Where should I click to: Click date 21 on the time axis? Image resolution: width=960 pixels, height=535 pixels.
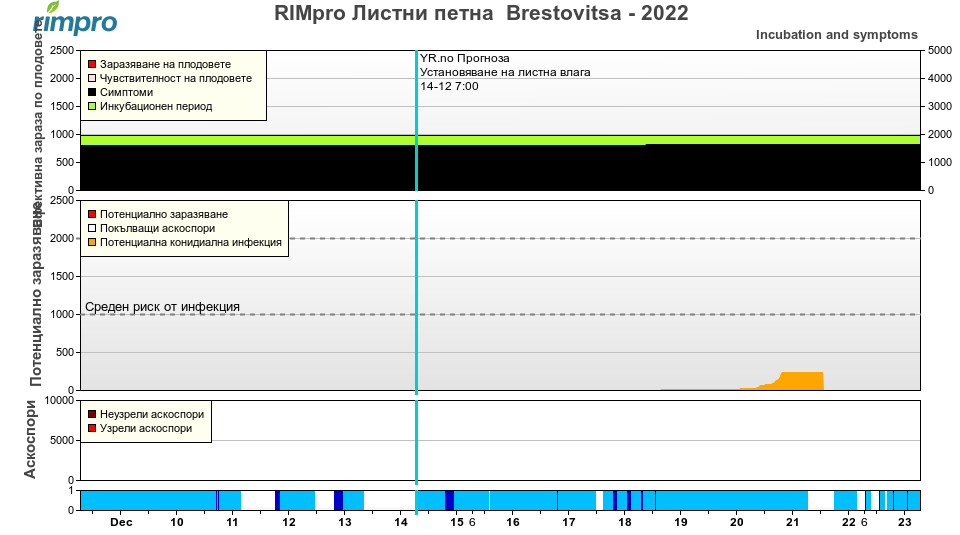tap(793, 522)
